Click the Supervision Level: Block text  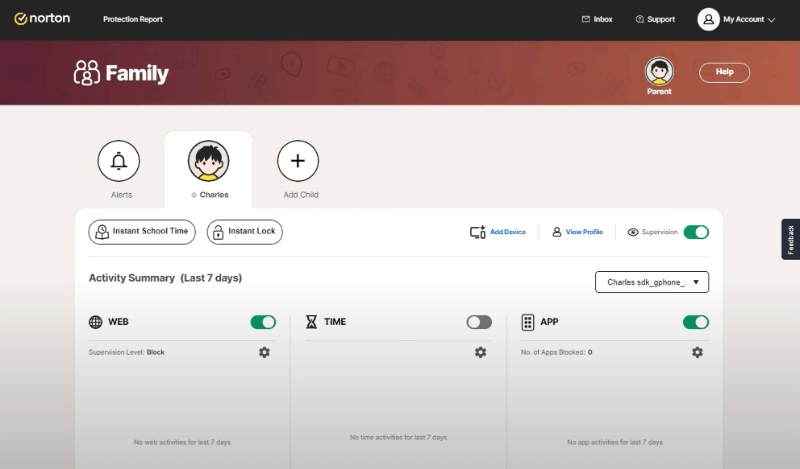click(x=127, y=352)
